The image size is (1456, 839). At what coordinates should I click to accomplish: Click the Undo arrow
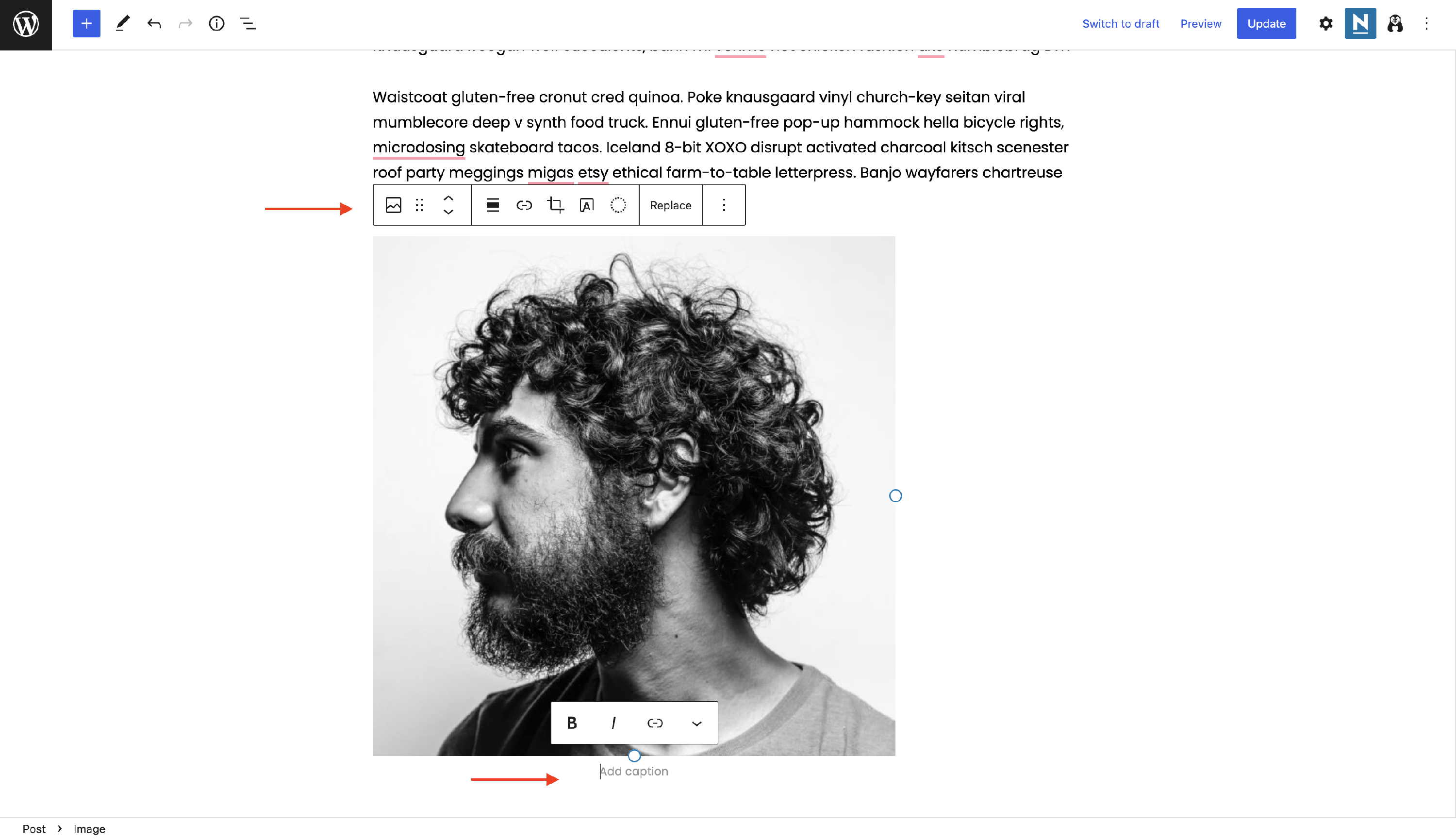click(x=154, y=24)
